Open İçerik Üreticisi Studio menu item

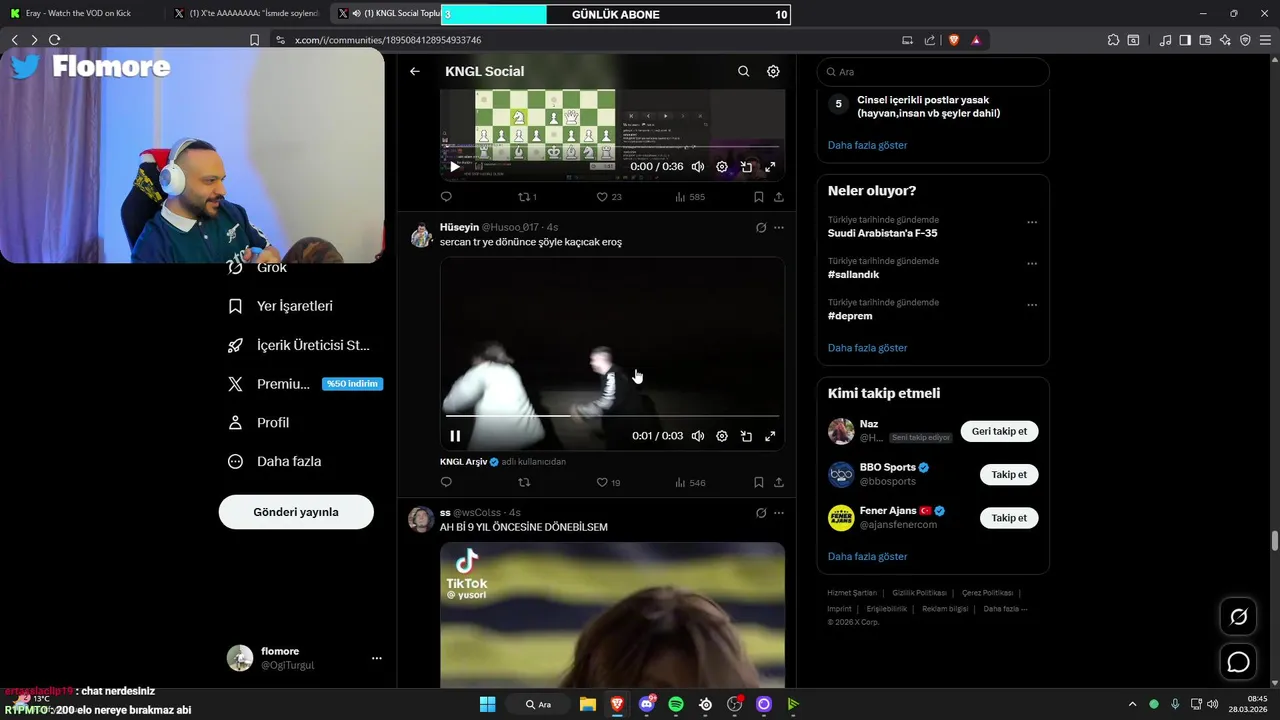click(299, 345)
